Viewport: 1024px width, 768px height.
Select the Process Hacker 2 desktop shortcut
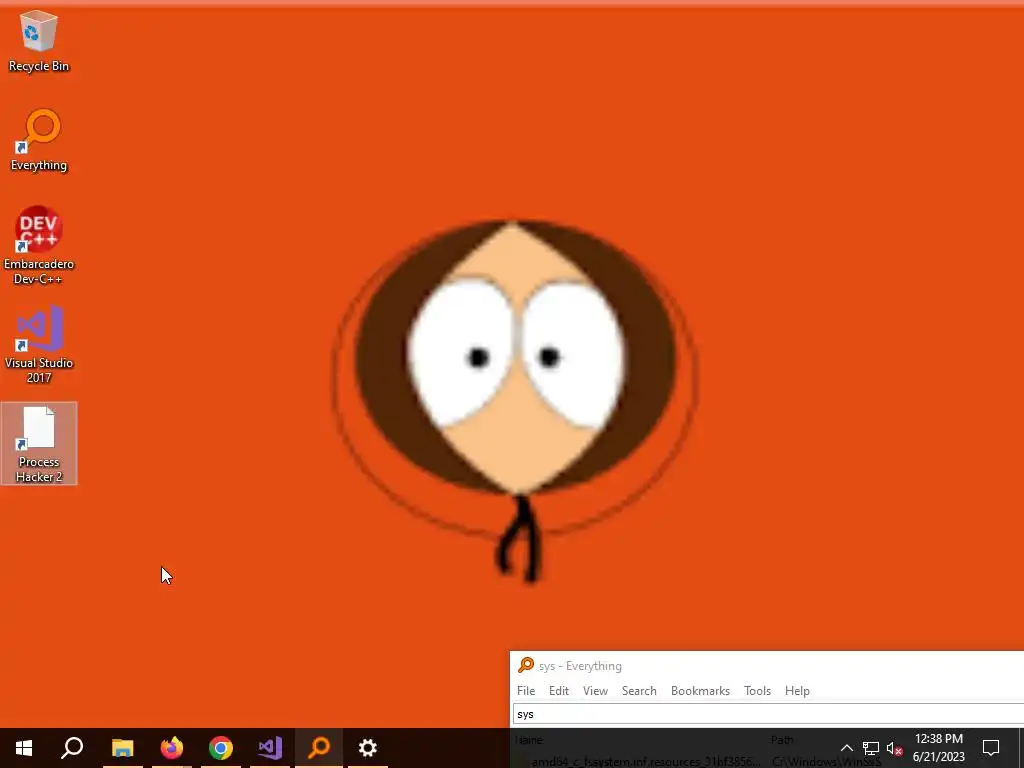(x=39, y=443)
